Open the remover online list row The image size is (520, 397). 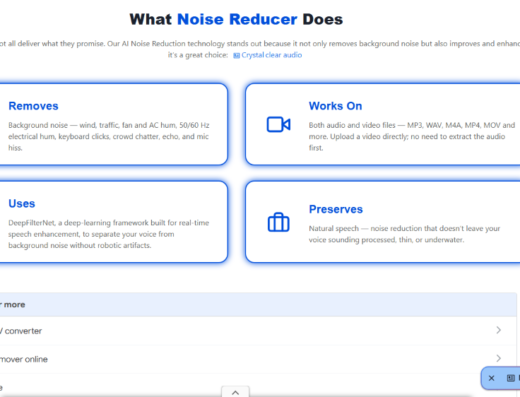point(258,359)
